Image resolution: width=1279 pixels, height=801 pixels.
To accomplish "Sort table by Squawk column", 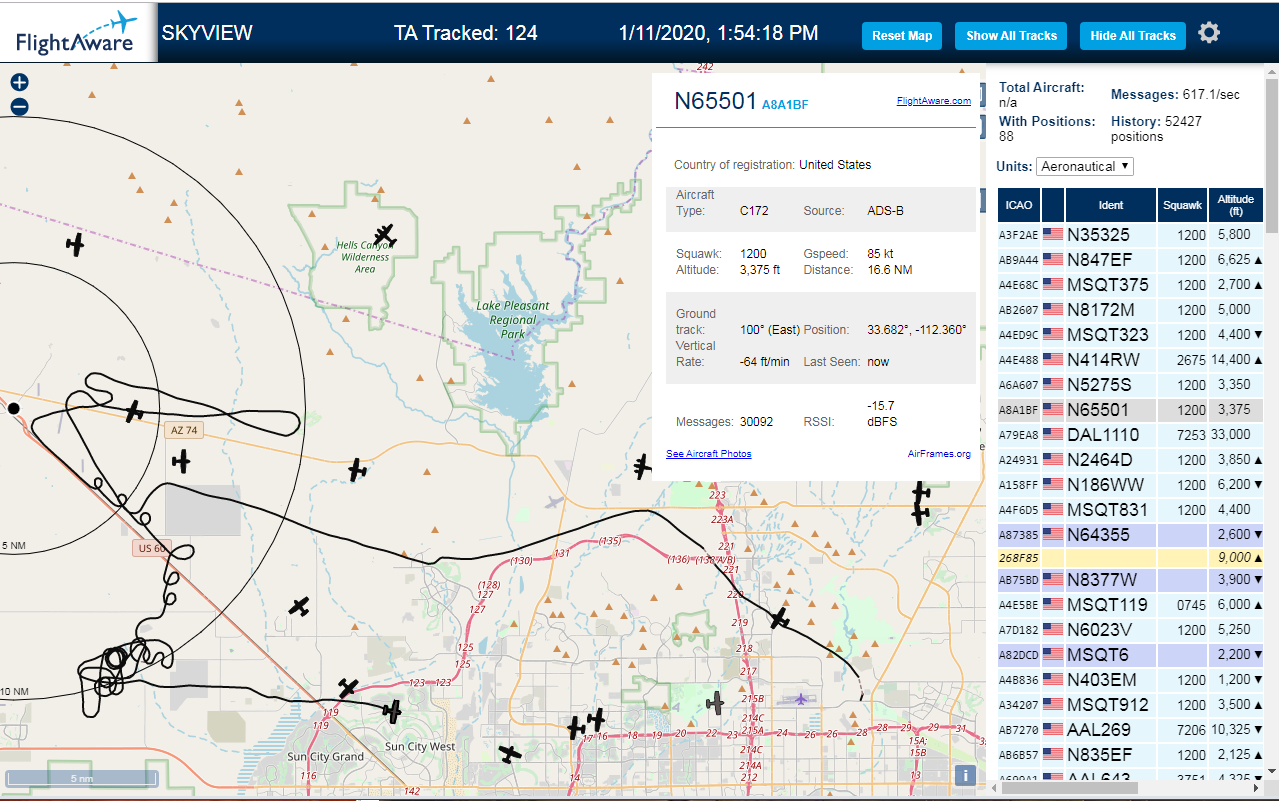I will click(x=1183, y=205).
